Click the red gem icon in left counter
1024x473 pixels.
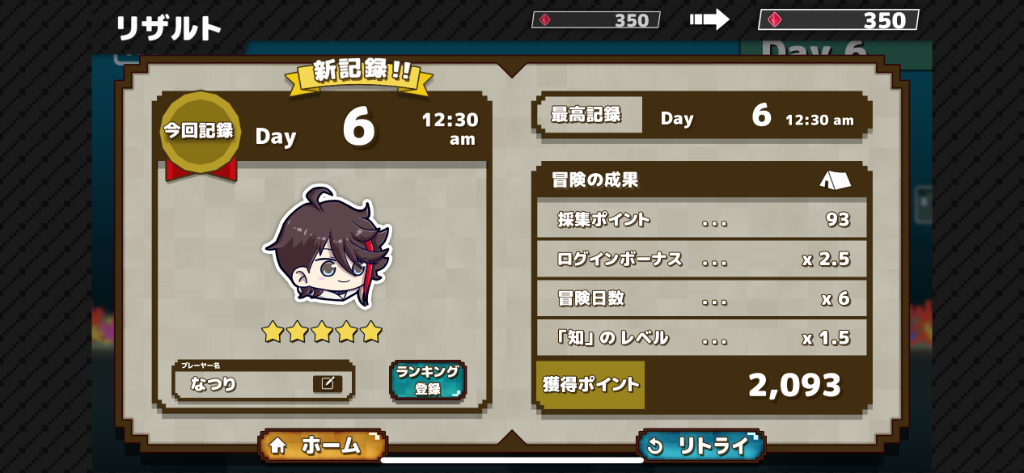coord(545,20)
